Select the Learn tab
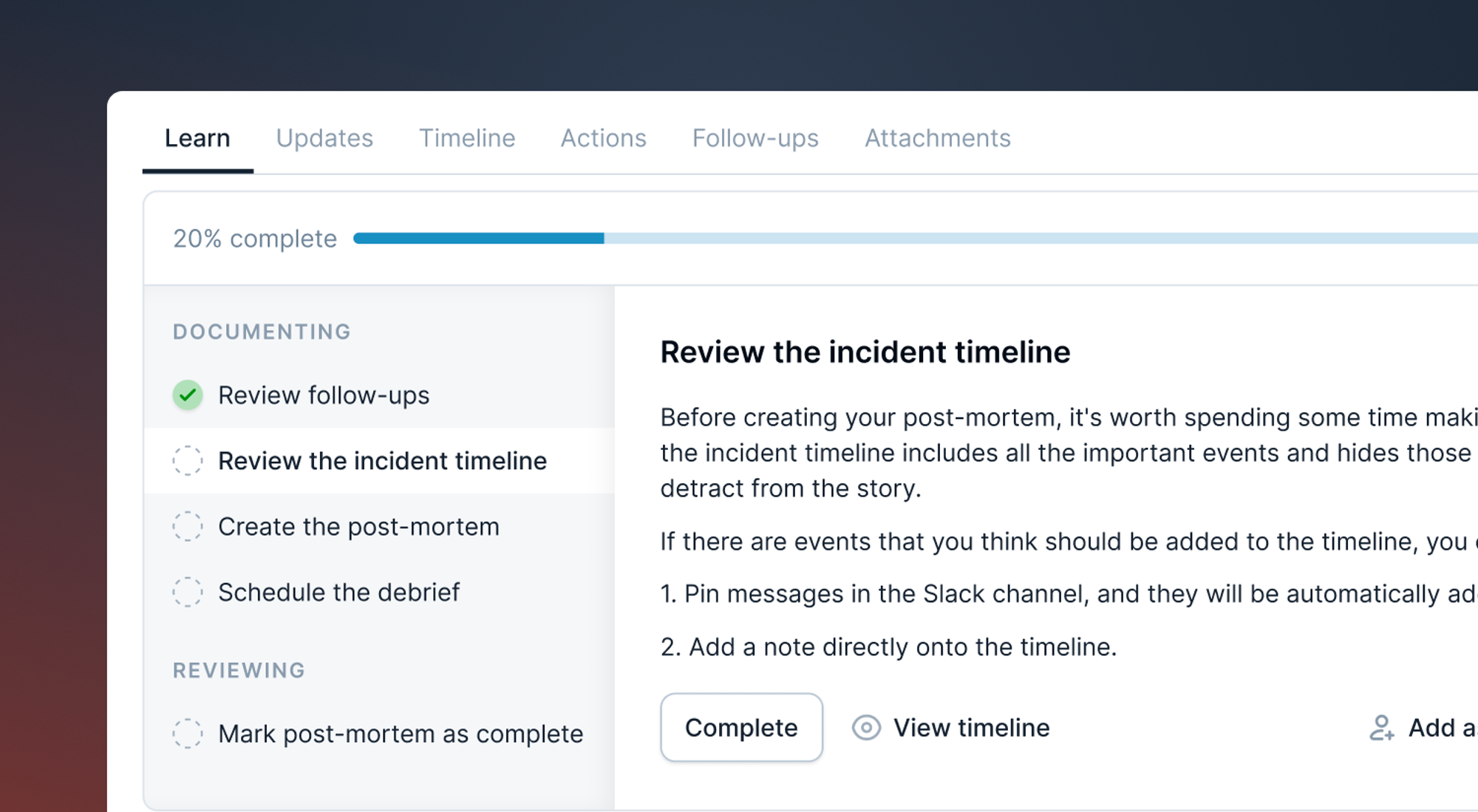 click(x=197, y=138)
